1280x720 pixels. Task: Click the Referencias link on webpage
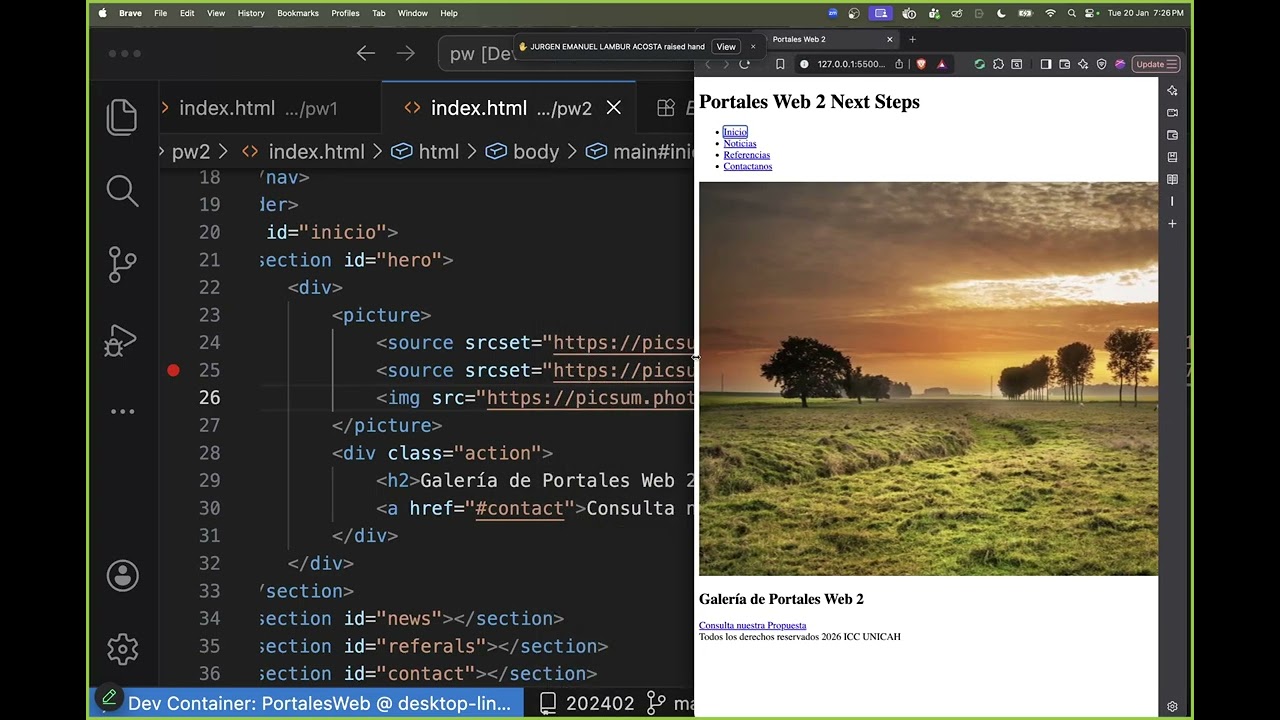747,155
